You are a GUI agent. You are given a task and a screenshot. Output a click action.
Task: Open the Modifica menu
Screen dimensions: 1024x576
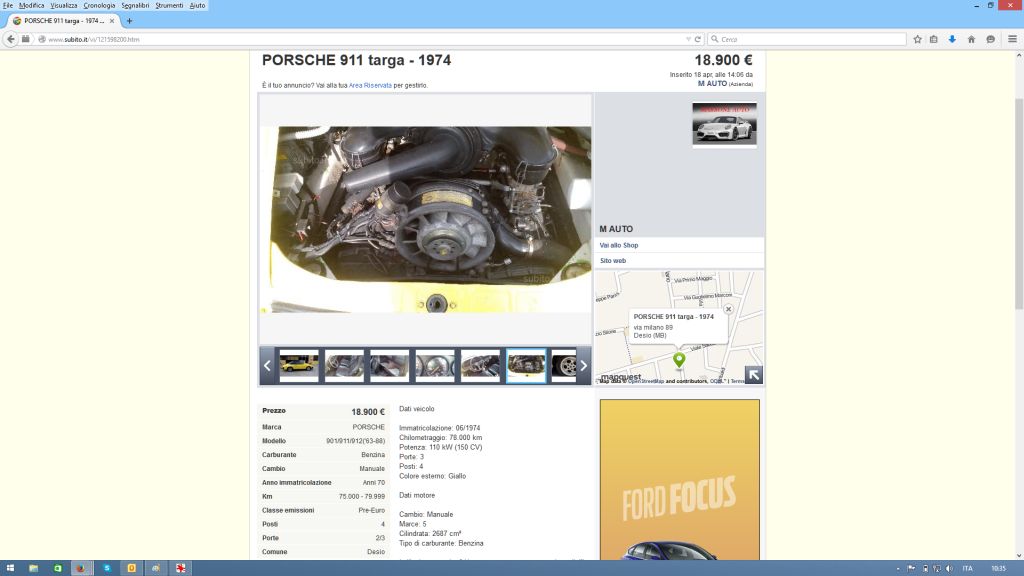31,5
